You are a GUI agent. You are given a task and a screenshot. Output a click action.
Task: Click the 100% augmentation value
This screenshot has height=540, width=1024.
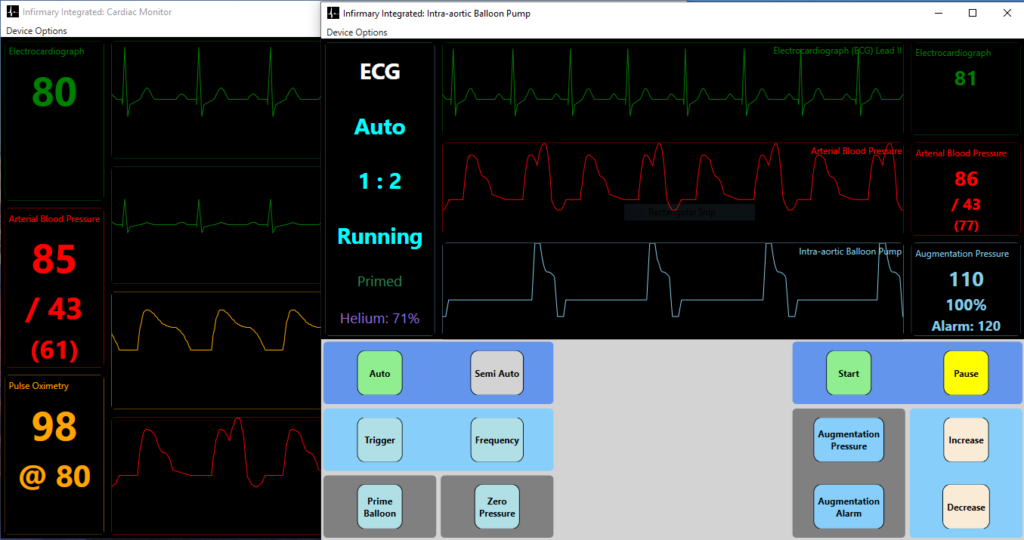966,305
